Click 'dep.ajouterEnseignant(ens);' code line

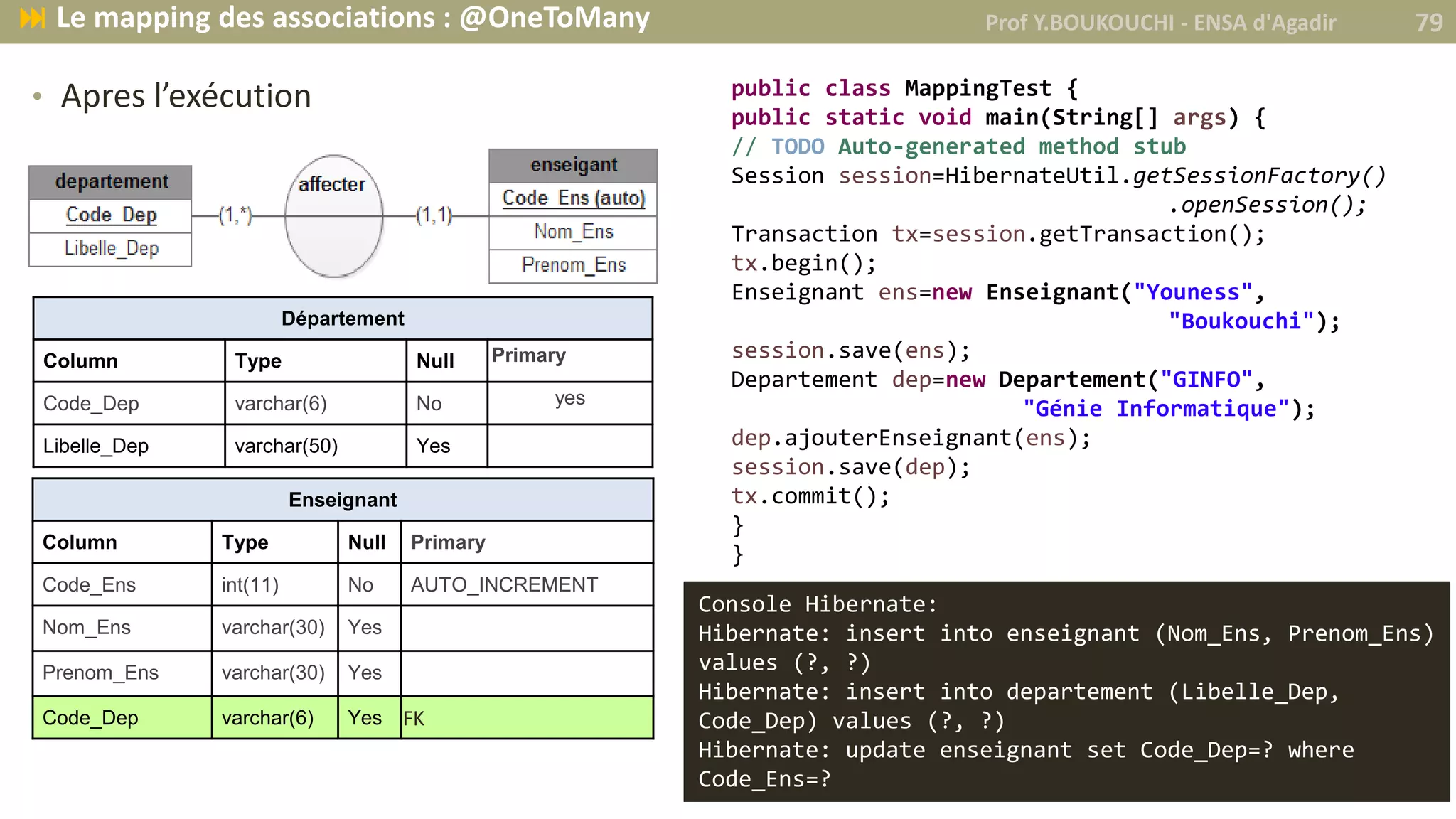point(911,438)
